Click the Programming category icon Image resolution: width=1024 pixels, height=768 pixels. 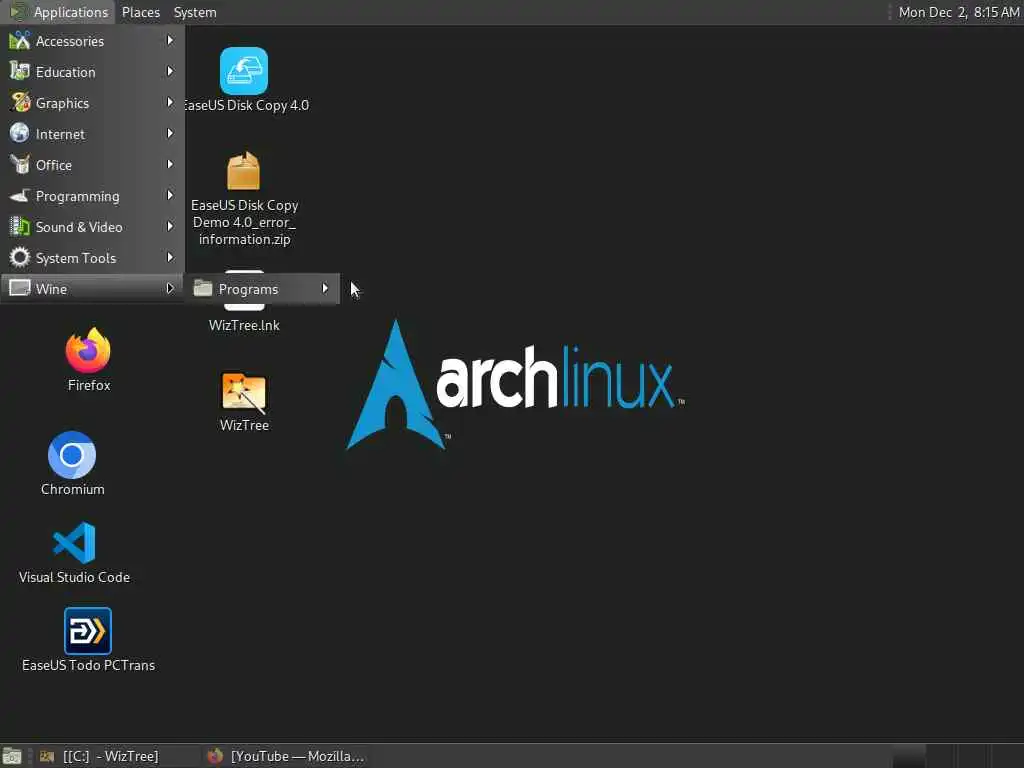pyautogui.click(x=20, y=195)
